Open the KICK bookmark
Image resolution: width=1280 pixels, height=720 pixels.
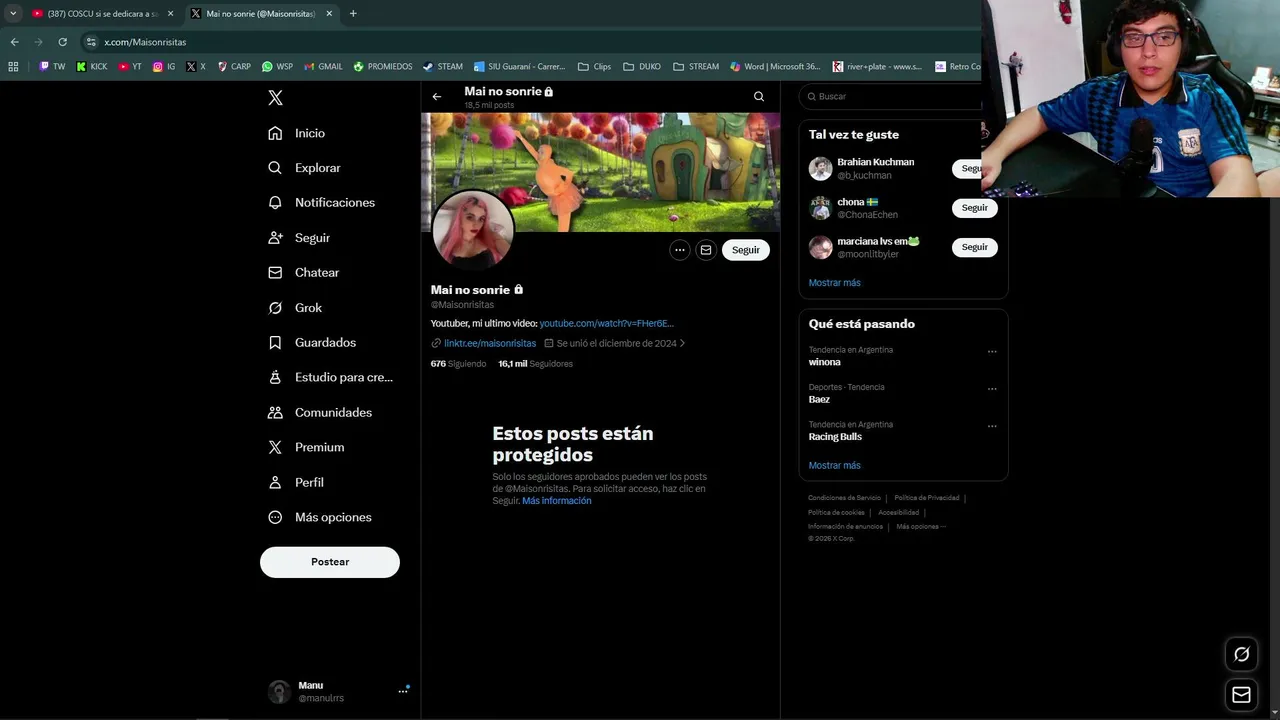[92, 67]
